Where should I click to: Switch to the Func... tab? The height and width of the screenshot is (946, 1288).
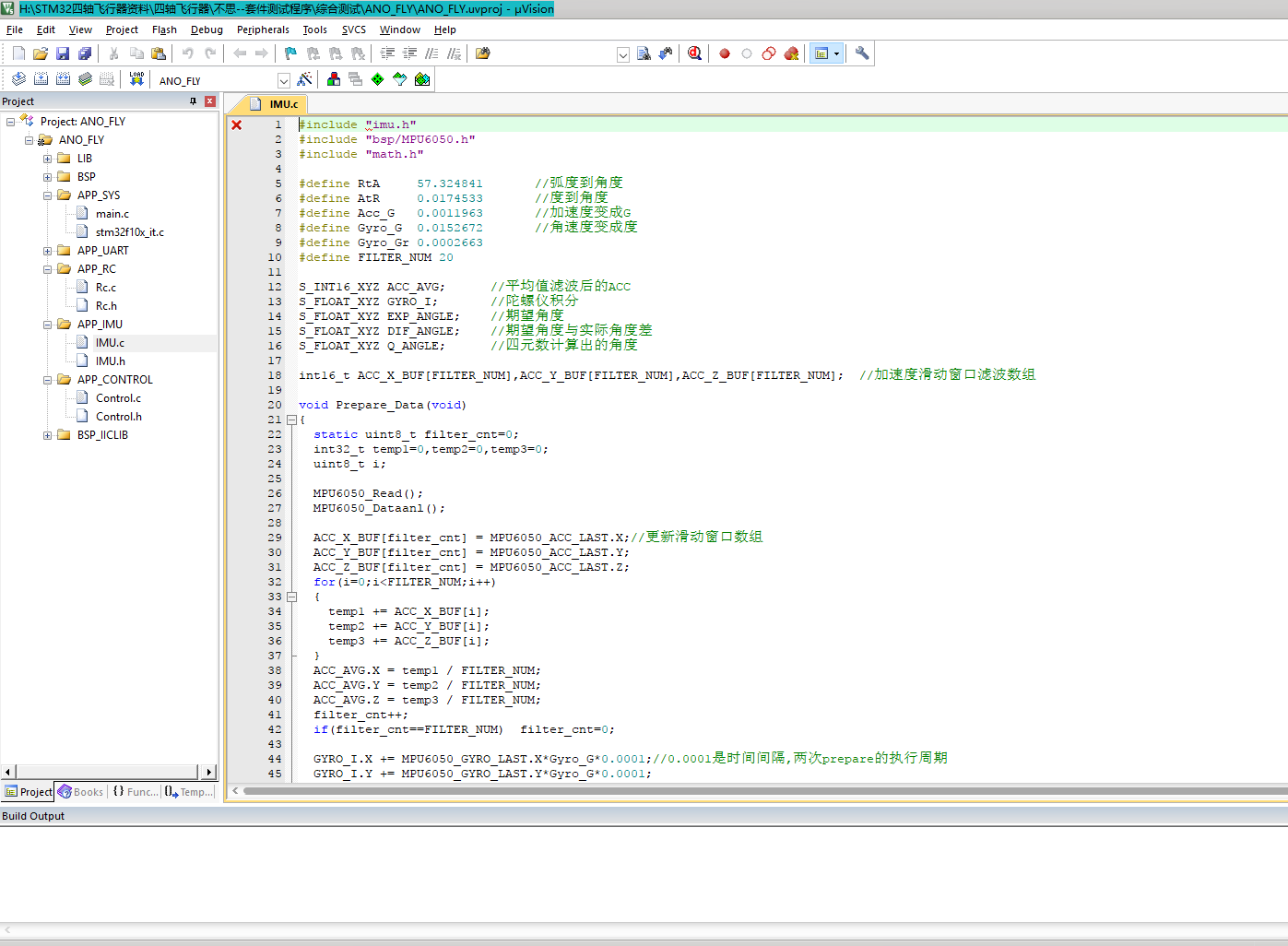[x=136, y=792]
